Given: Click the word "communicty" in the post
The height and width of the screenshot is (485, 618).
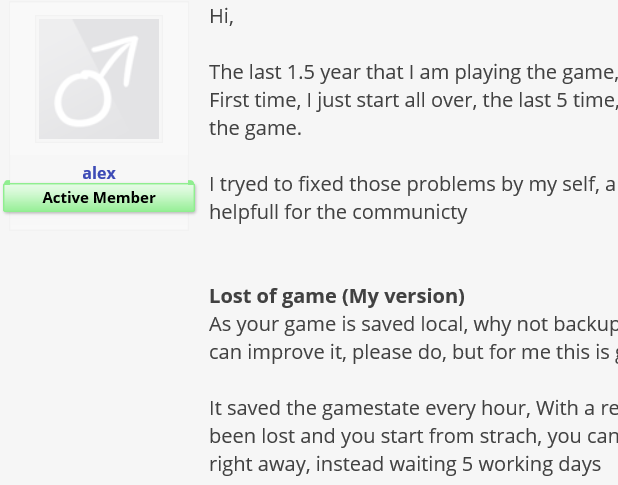Looking at the screenshot, I should 410,213.
